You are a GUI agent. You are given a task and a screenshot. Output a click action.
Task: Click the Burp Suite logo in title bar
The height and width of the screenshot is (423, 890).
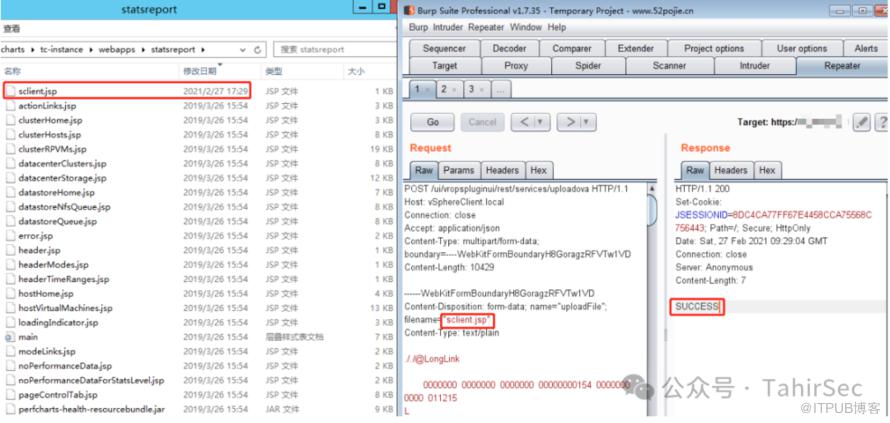pyautogui.click(x=408, y=8)
